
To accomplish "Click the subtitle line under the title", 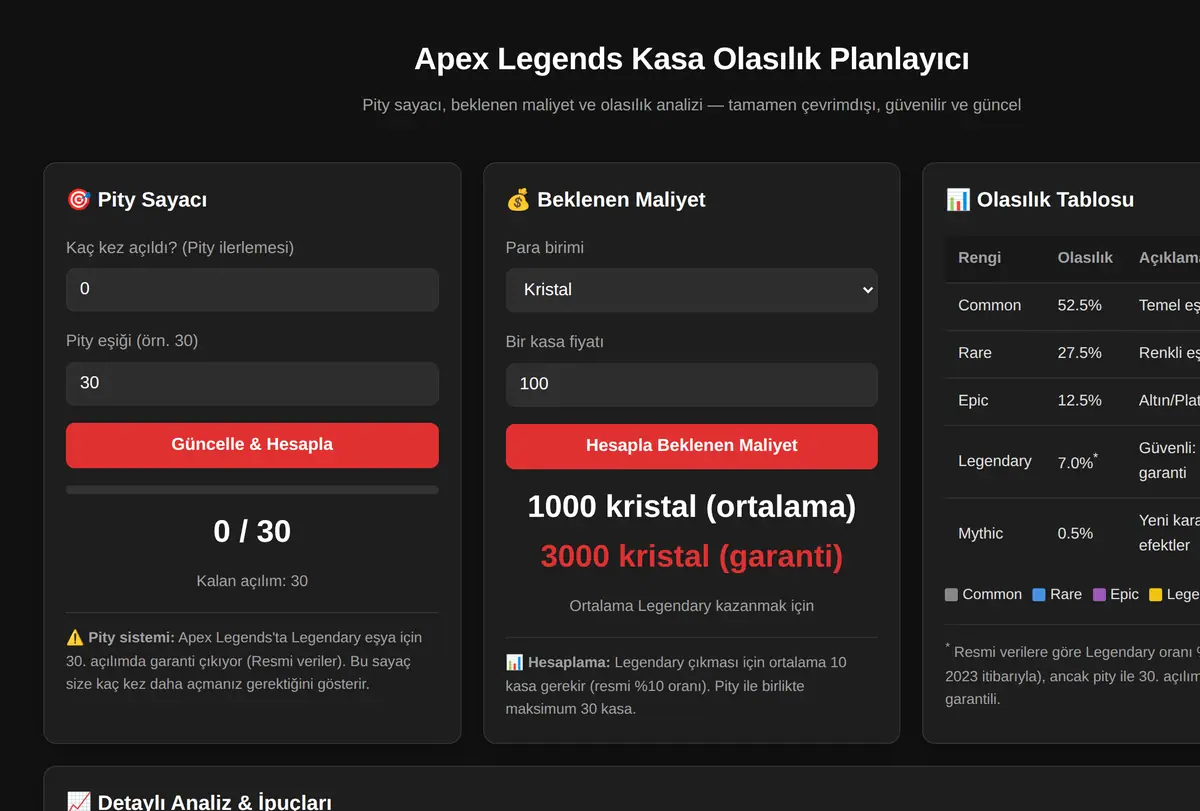I will [691, 104].
